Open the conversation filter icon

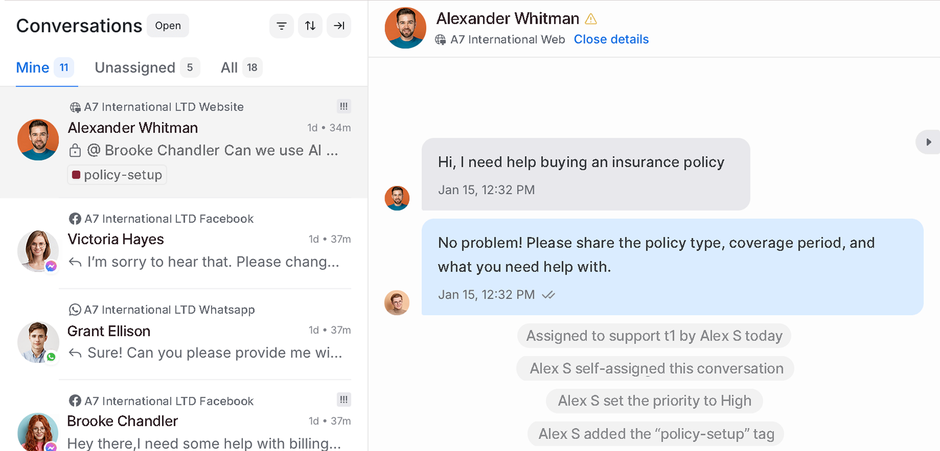tap(282, 26)
